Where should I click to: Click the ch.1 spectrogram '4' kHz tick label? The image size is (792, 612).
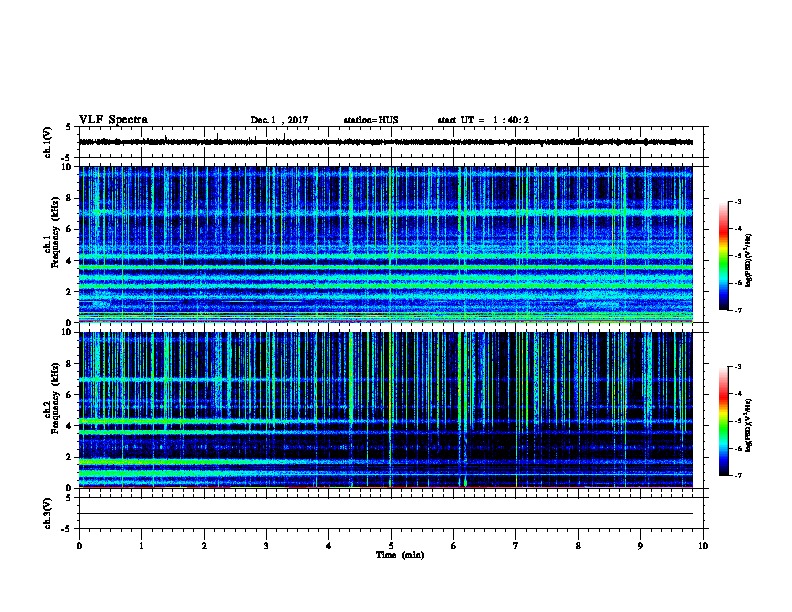point(70,261)
